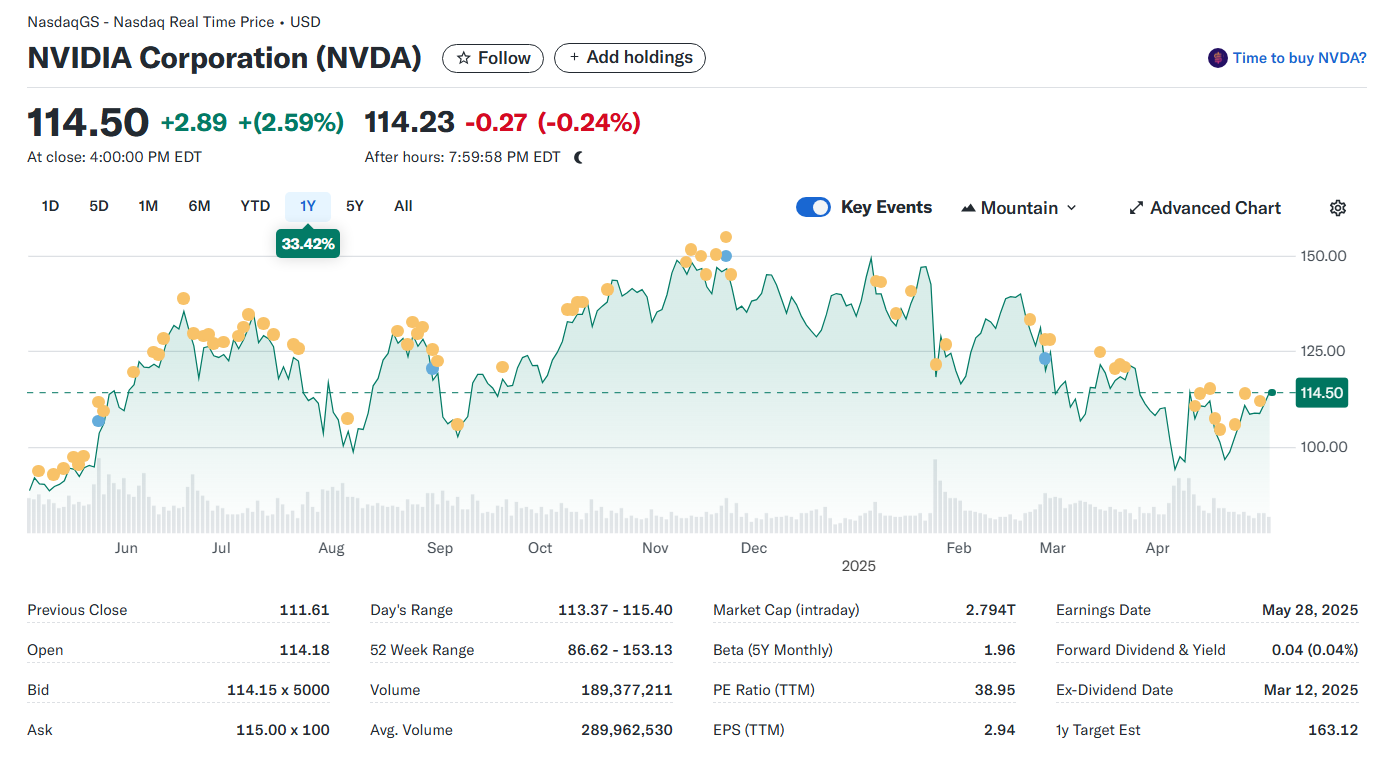Click the Previous Close value 111.61
1389x757 pixels.
click(x=304, y=610)
